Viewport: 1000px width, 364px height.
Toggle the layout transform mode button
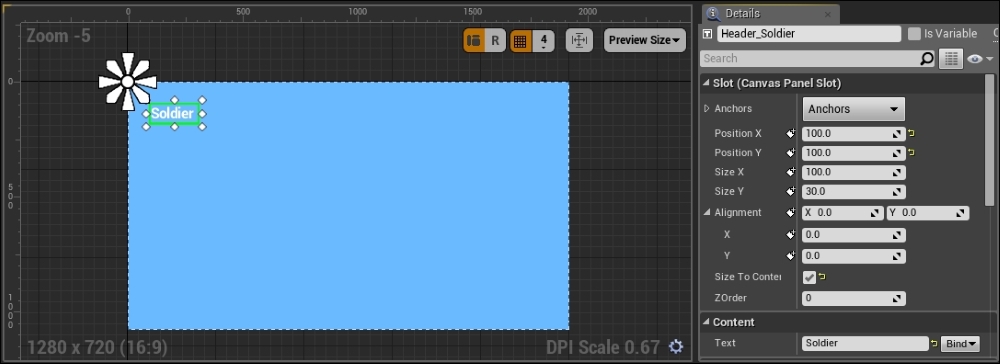(x=474, y=41)
